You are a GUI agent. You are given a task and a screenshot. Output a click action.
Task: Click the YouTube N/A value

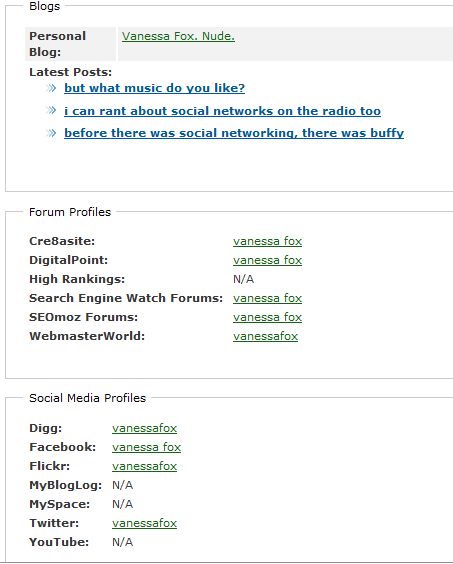point(123,542)
